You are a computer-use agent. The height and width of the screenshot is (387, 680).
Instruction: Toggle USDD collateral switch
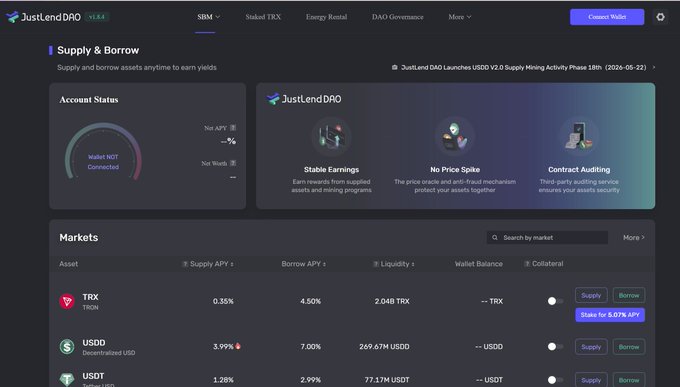[555, 347]
